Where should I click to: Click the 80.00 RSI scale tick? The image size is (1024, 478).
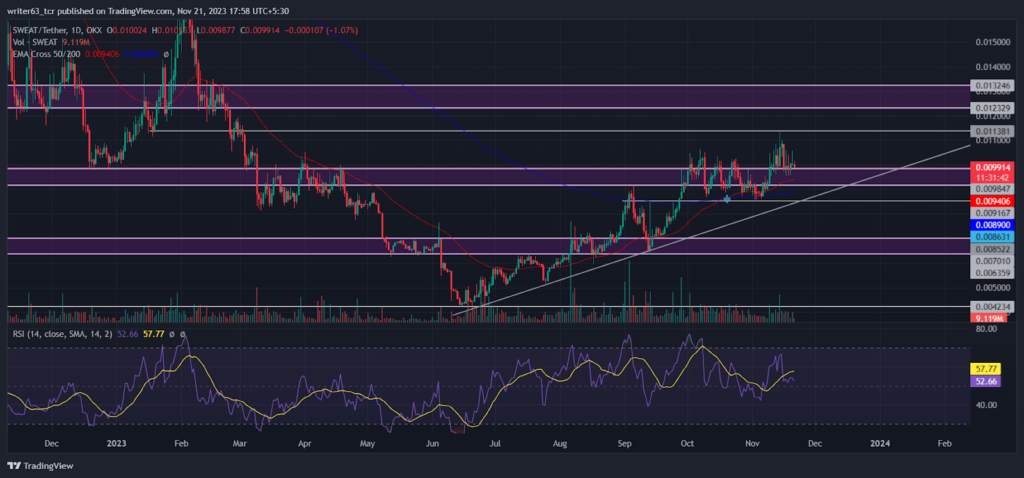coord(985,329)
